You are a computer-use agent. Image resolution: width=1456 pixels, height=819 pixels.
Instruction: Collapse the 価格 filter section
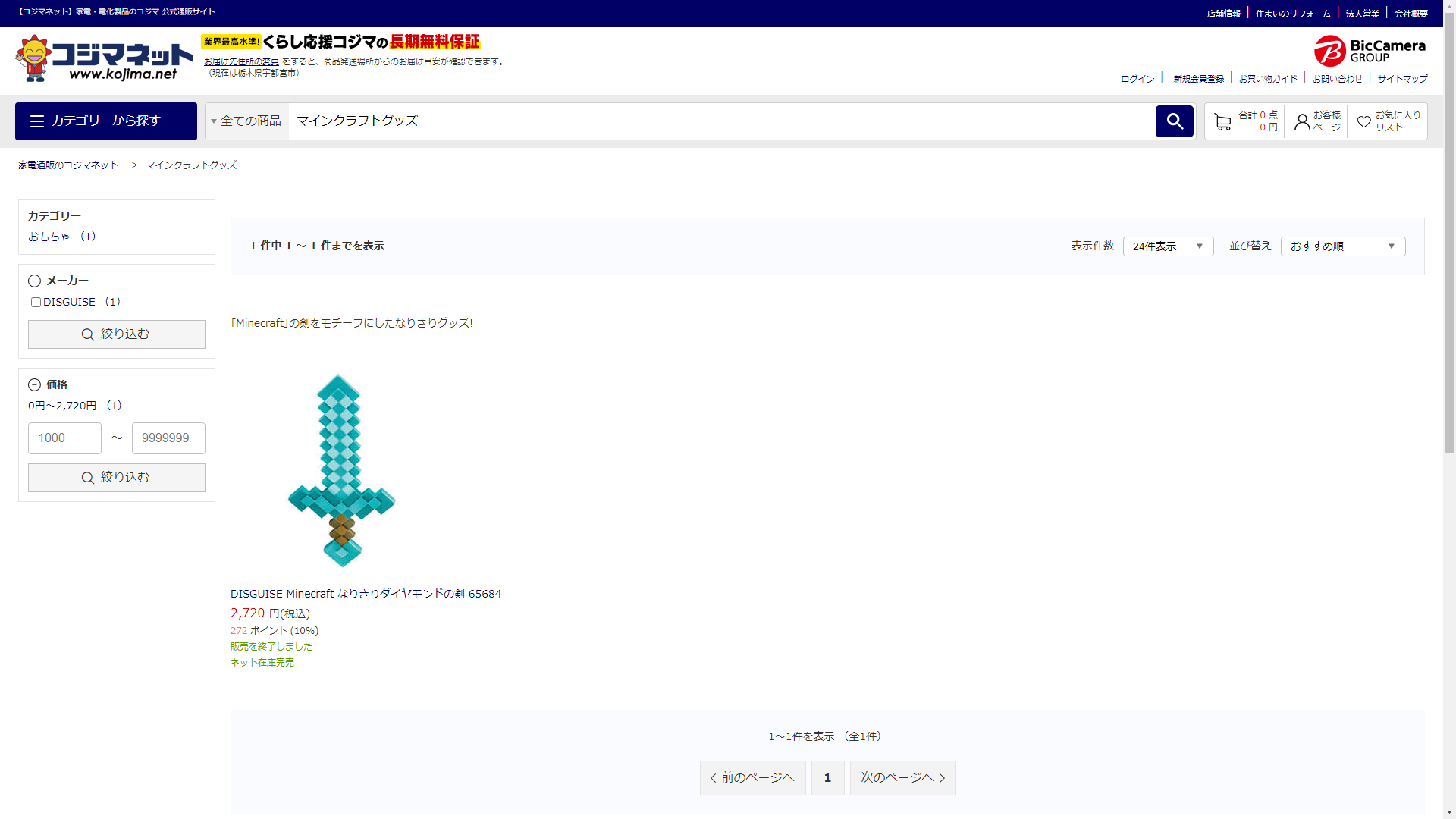[x=34, y=385]
